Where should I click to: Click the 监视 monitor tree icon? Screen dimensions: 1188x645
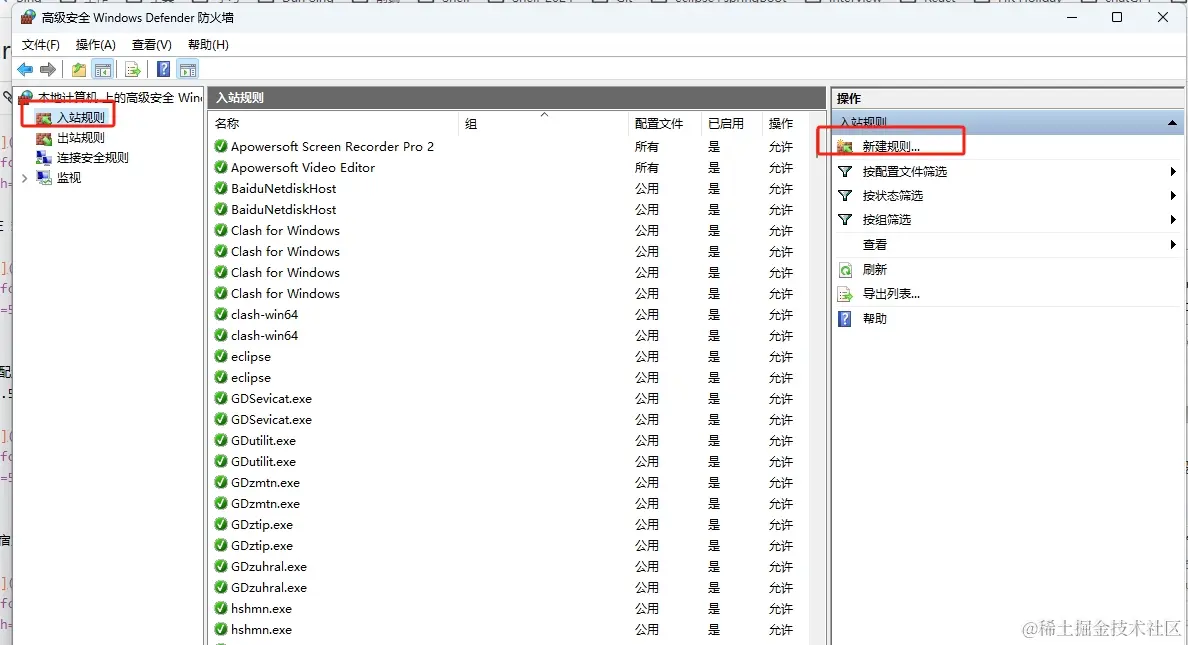(x=44, y=177)
